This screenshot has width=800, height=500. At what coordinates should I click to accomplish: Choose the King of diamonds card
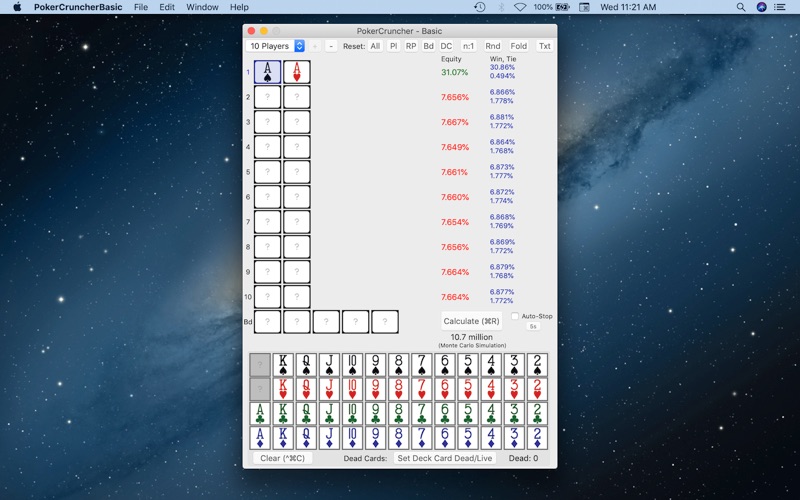(283, 438)
